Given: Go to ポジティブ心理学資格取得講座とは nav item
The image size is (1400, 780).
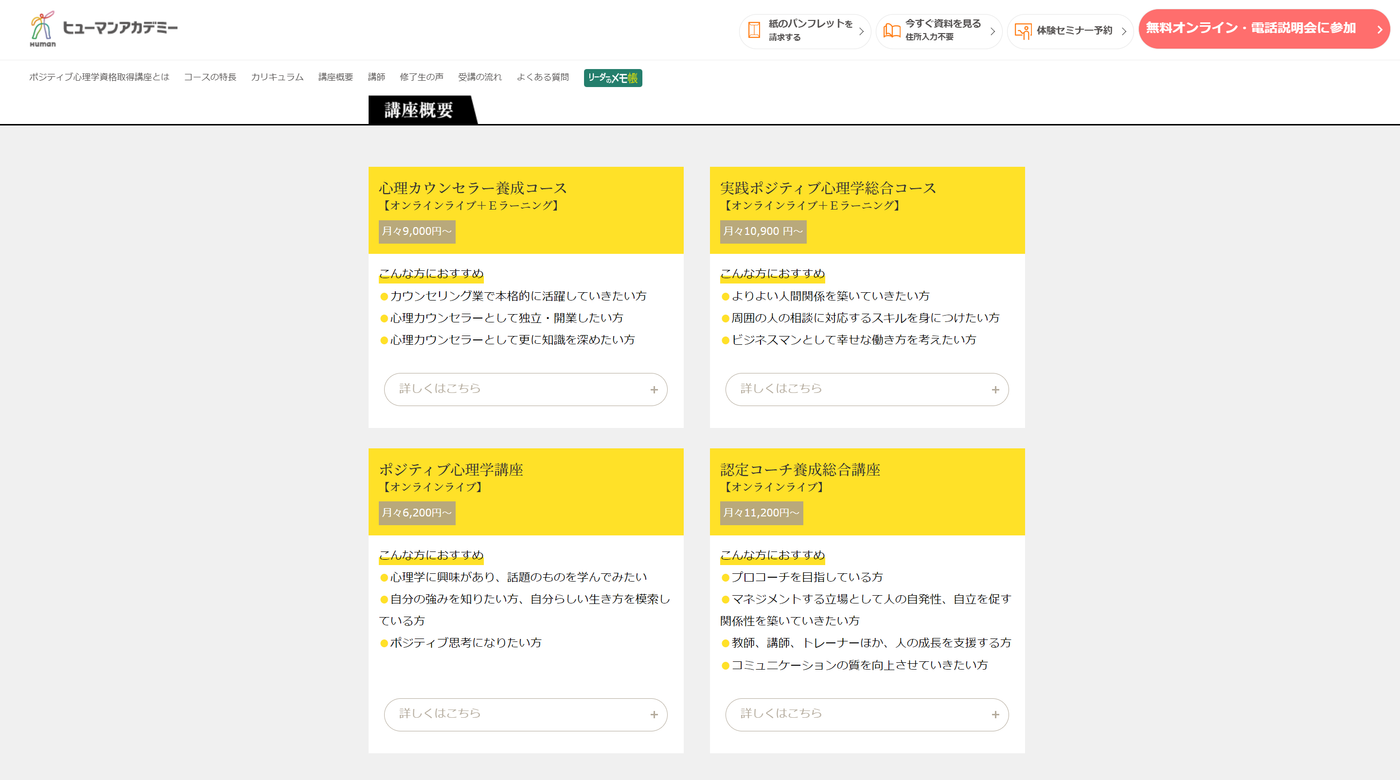Looking at the screenshot, I should point(99,77).
